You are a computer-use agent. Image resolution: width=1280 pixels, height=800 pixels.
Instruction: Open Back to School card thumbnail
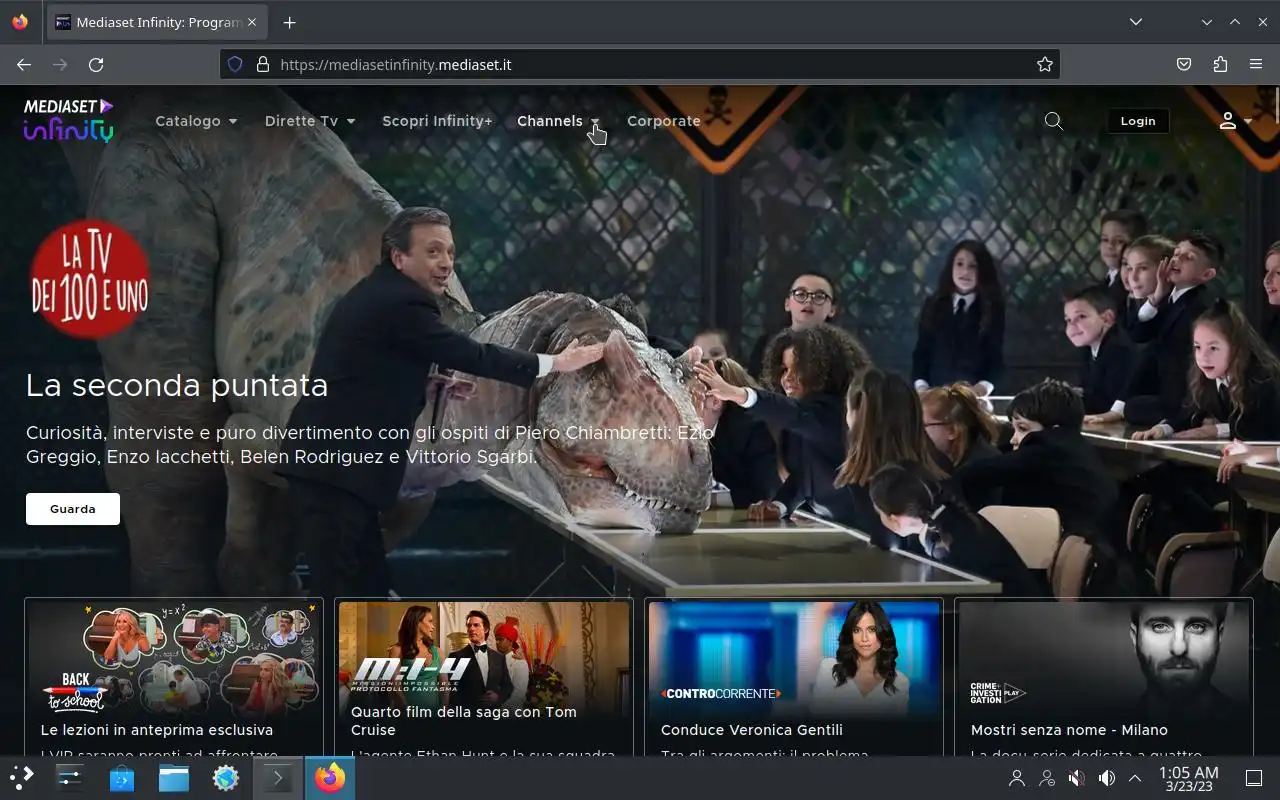point(174,658)
